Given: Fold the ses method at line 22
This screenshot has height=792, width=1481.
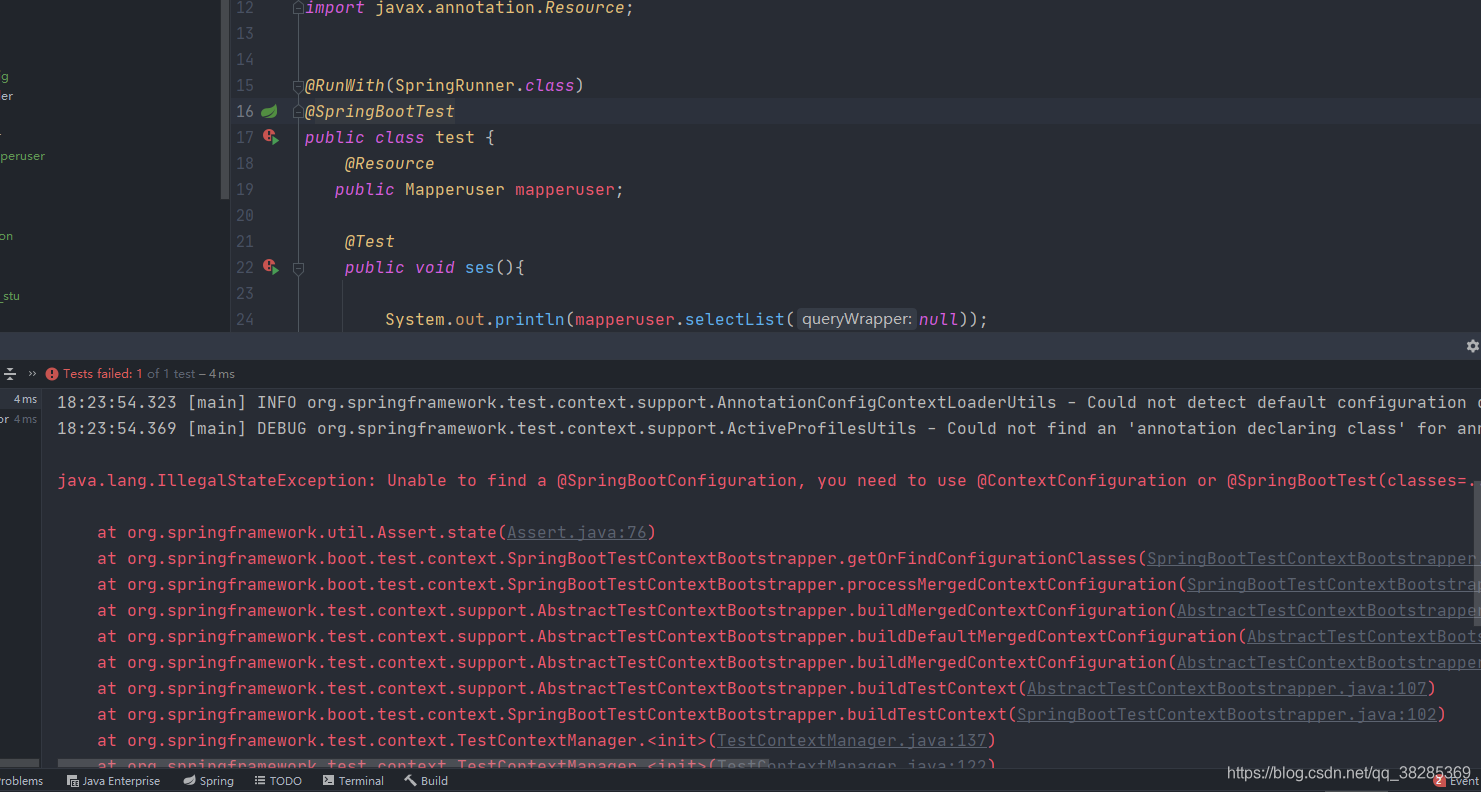Looking at the screenshot, I should pos(298,268).
